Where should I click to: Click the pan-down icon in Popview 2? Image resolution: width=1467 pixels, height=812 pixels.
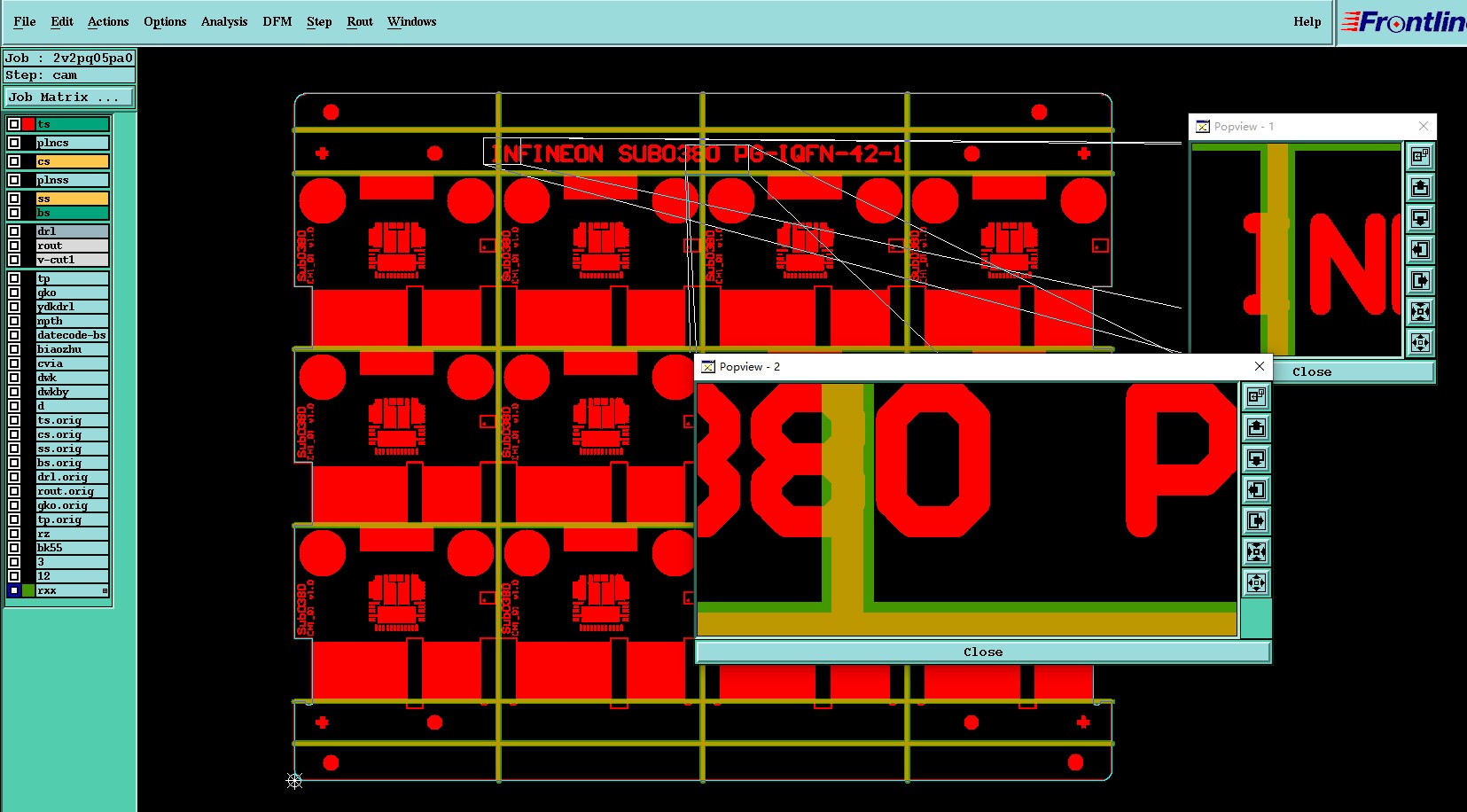(1256, 459)
